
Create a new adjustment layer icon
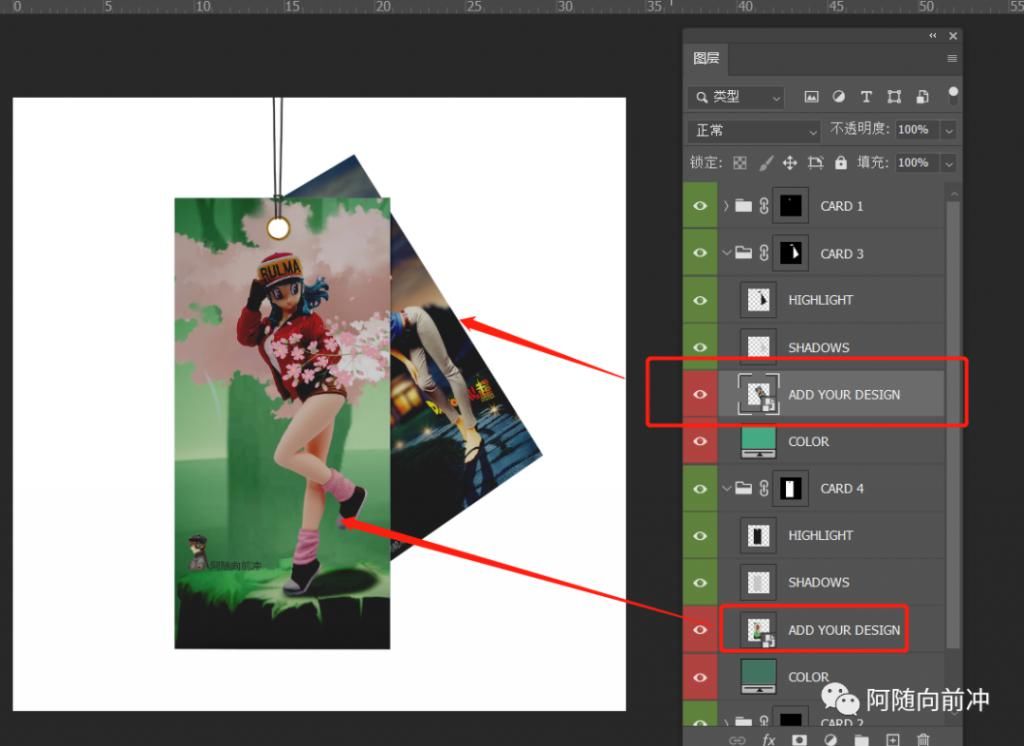tap(830, 739)
